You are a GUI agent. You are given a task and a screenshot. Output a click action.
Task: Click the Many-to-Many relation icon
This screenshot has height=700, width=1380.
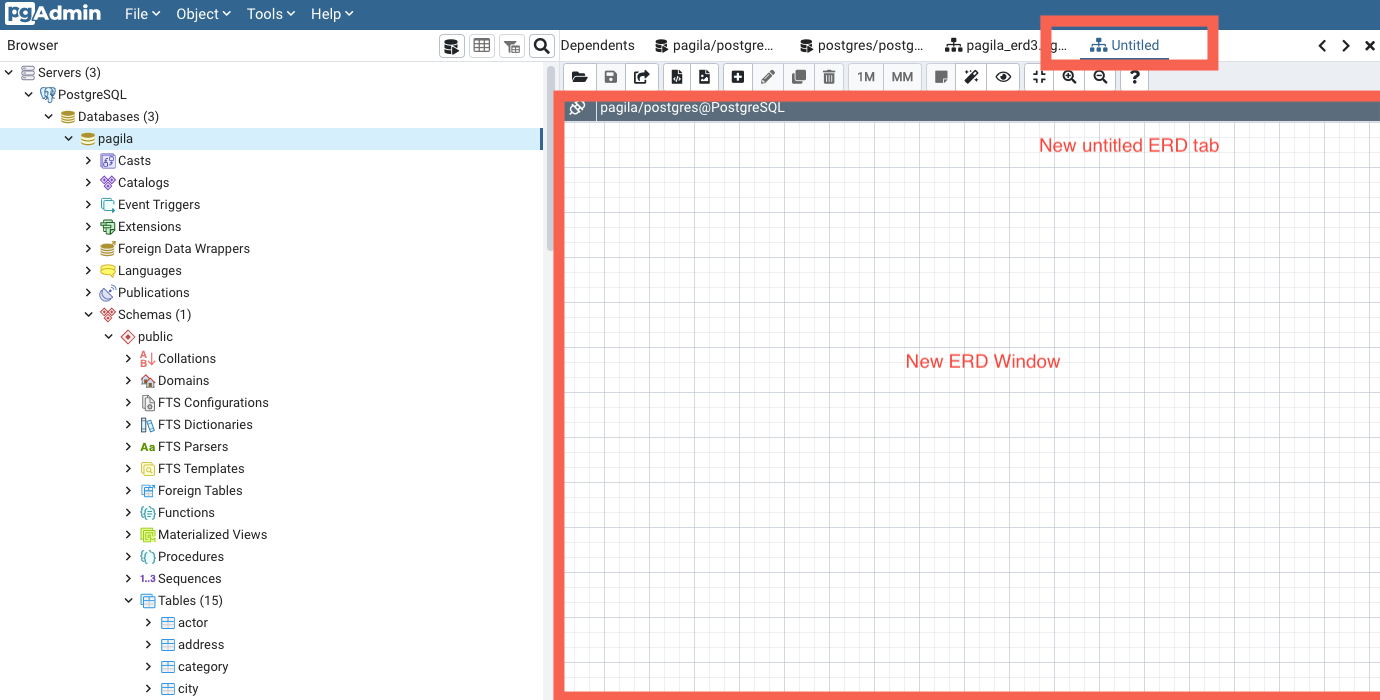point(902,76)
